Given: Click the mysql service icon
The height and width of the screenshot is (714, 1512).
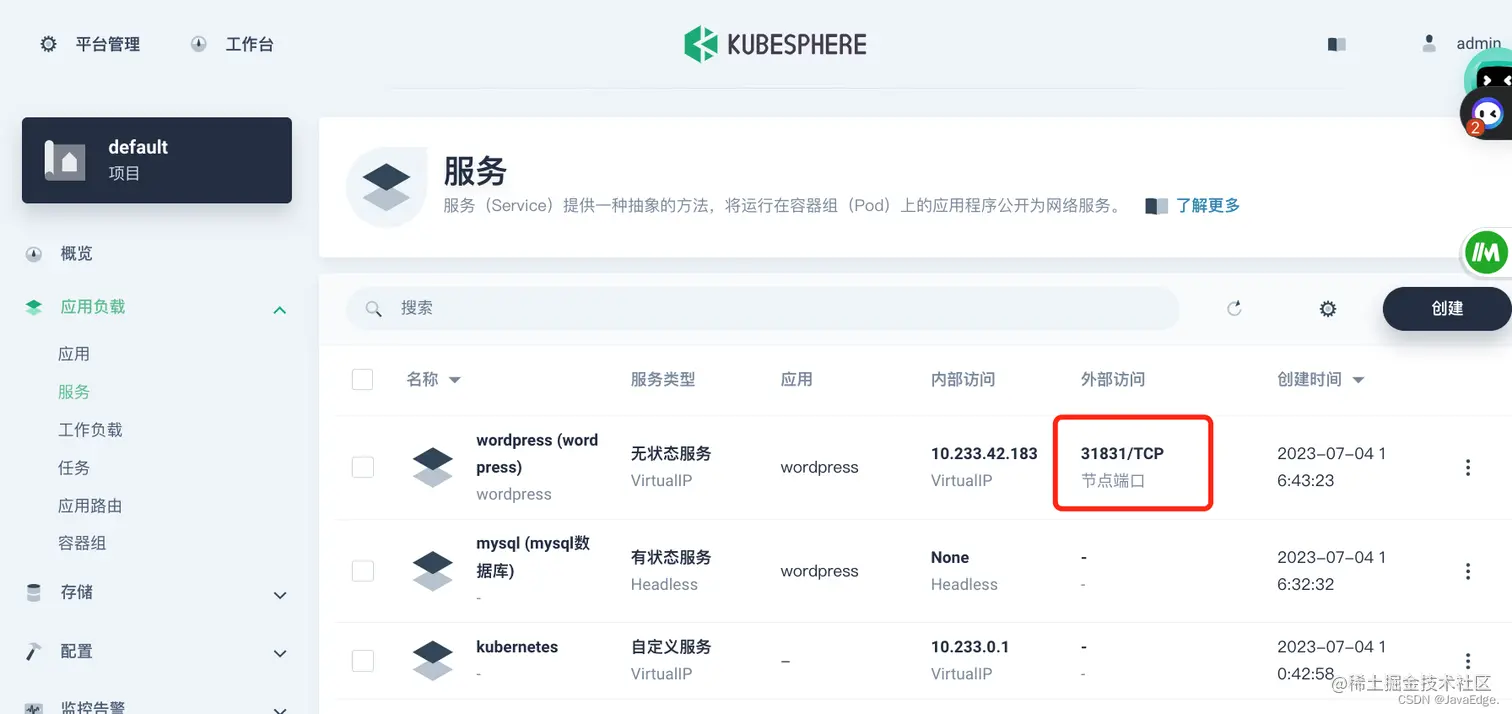Looking at the screenshot, I should [x=433, y=570].
